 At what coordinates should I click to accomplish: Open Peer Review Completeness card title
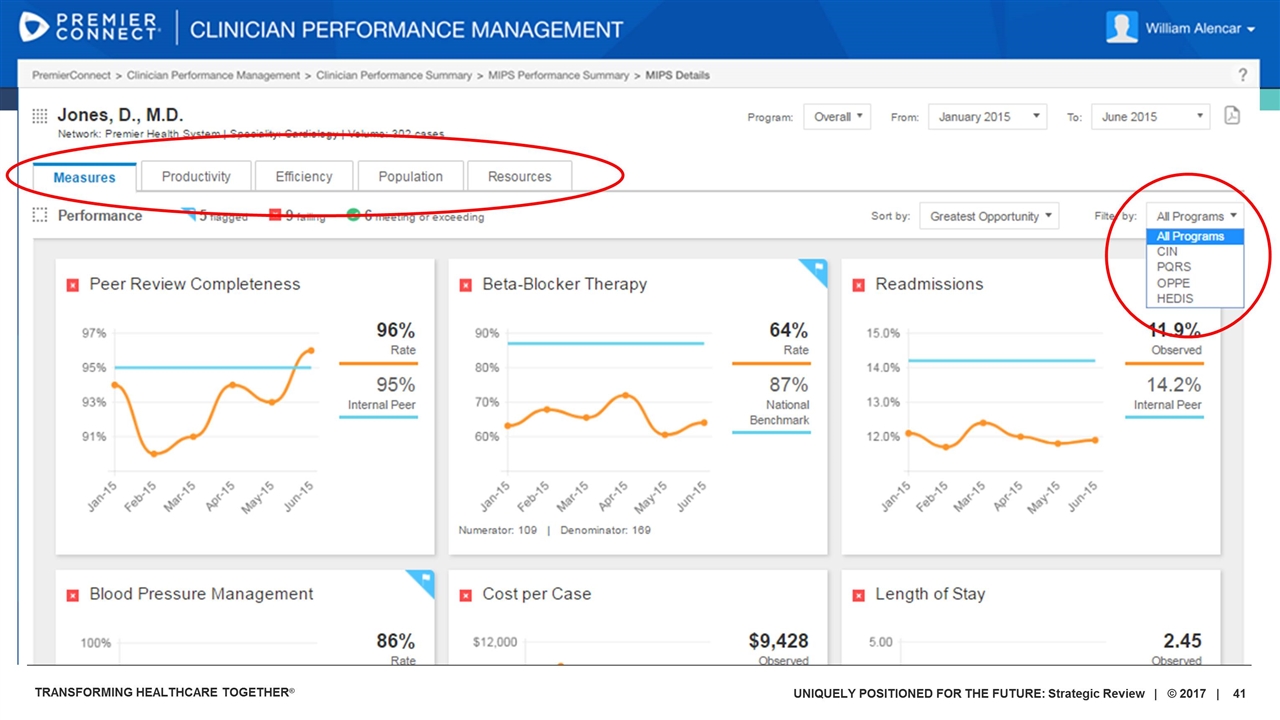click(x=195, y=285)
